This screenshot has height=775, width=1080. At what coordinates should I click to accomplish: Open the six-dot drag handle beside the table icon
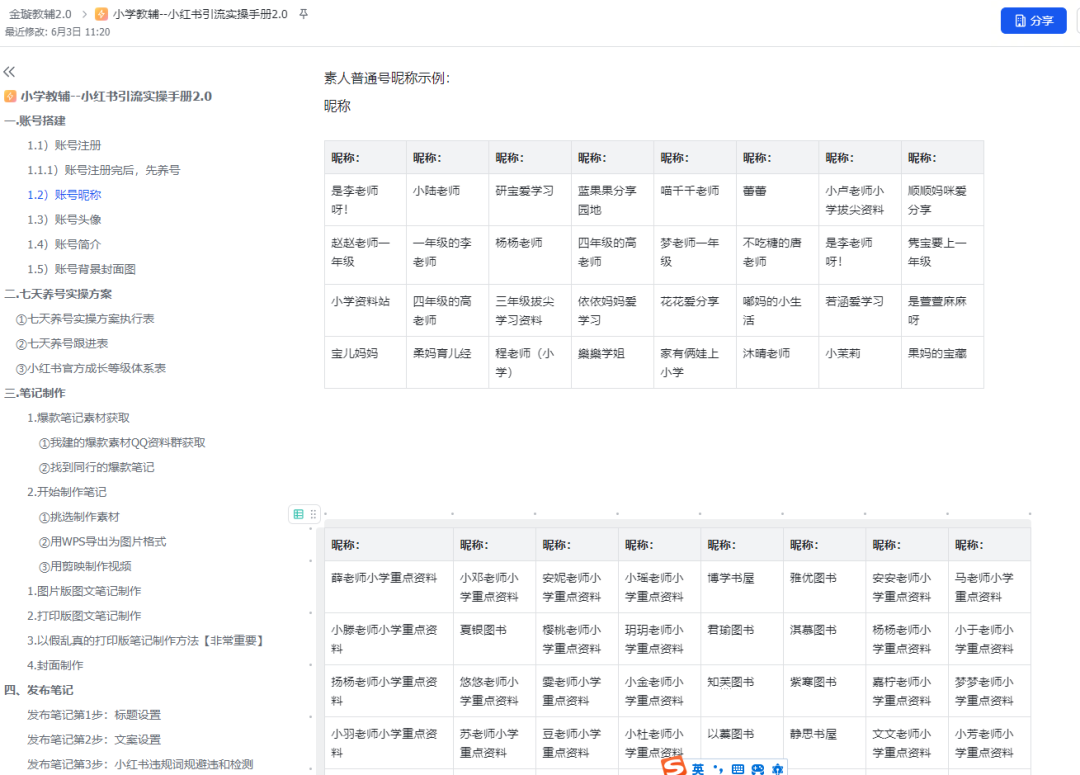tap(313, 513)
